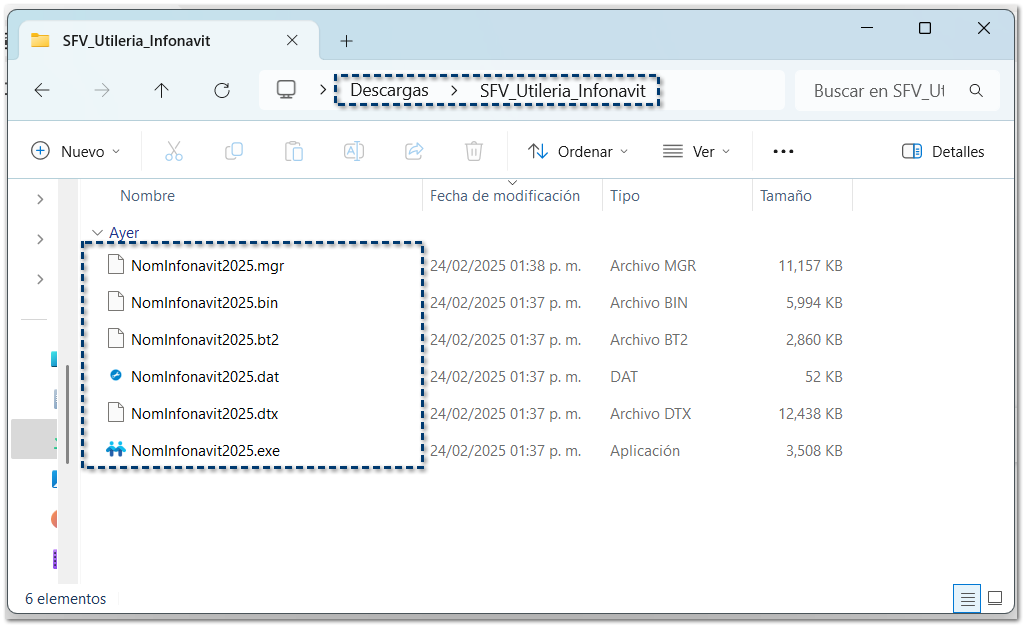Click the NomInfonavit2025.bin file icon
Image resolution: width=1026 pixels, height=628 pixels.
click(116, 302)
